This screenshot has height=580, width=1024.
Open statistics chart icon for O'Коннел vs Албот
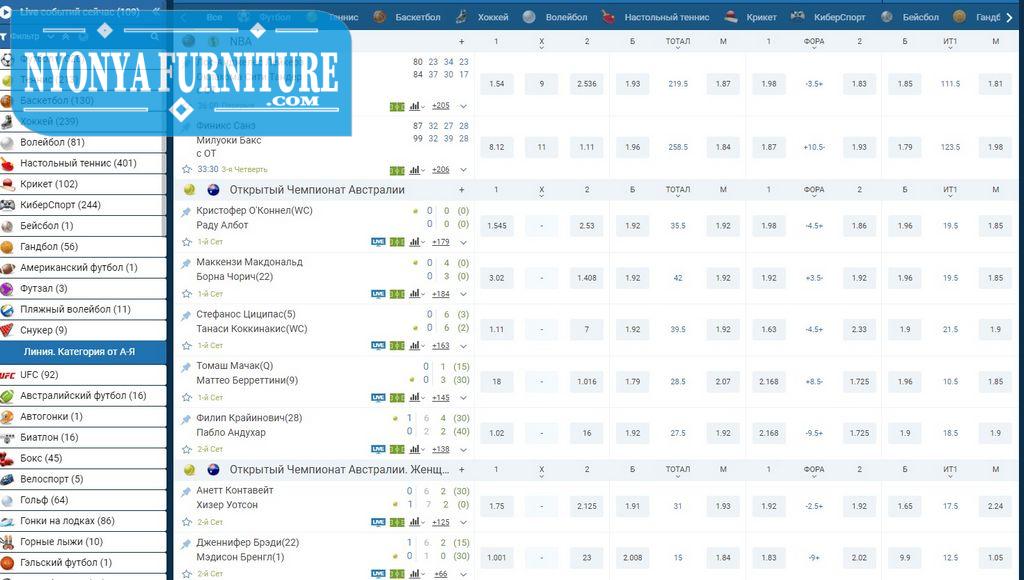414,242
